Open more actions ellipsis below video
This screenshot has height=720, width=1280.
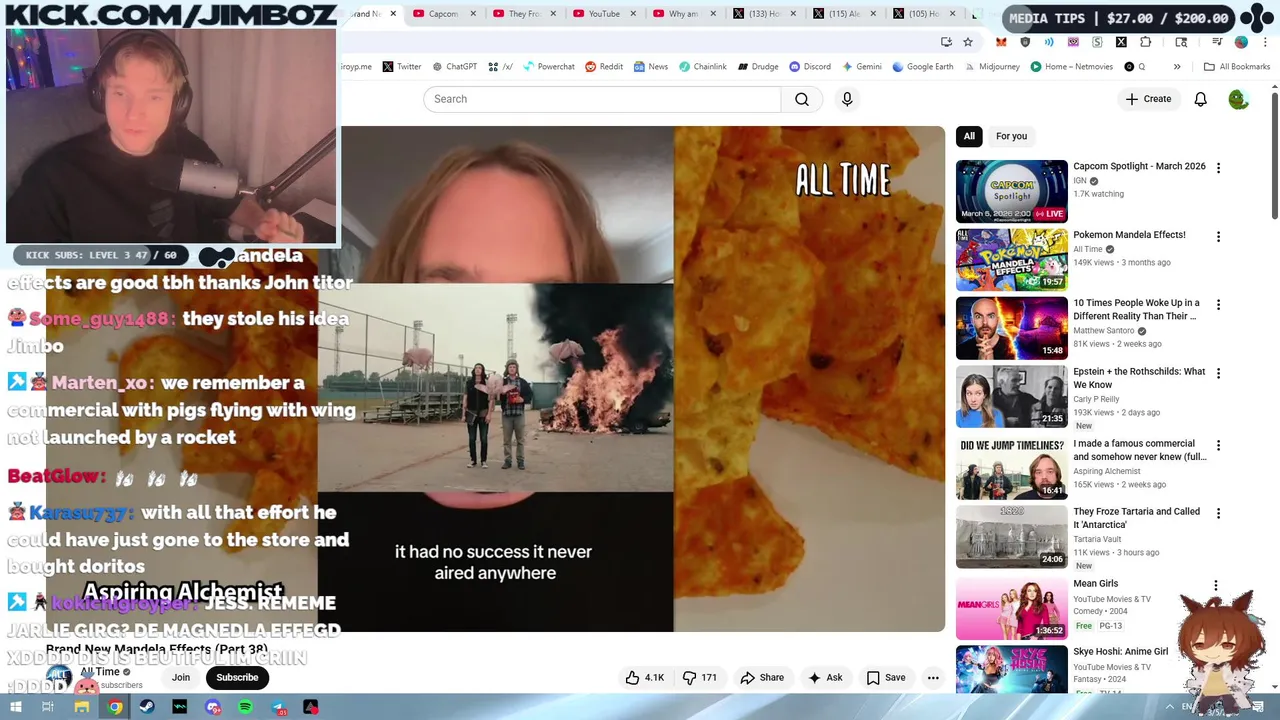[x=933, y=677]
